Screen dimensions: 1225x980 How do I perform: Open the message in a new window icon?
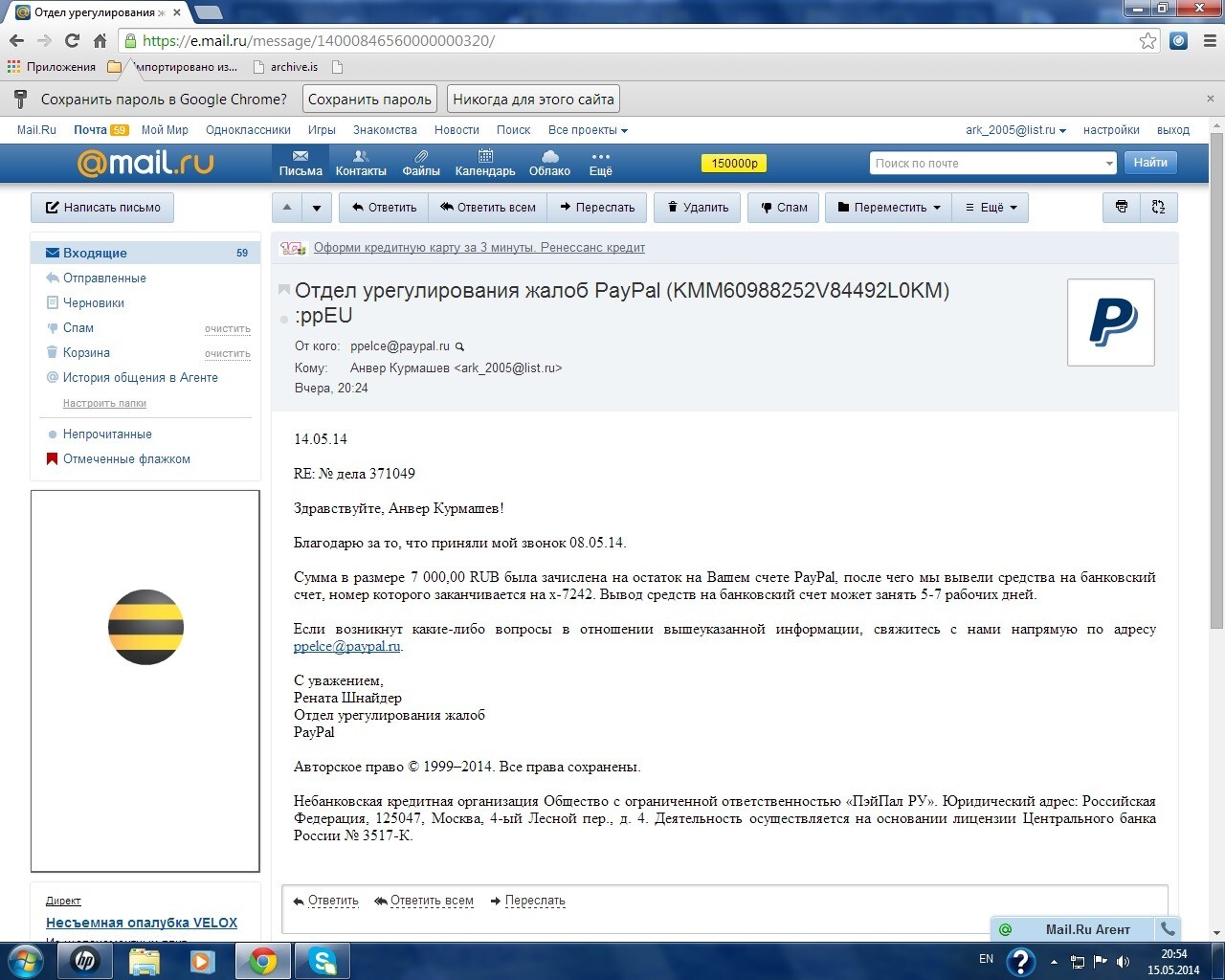pyautogui.click(x=1158, y=207)
